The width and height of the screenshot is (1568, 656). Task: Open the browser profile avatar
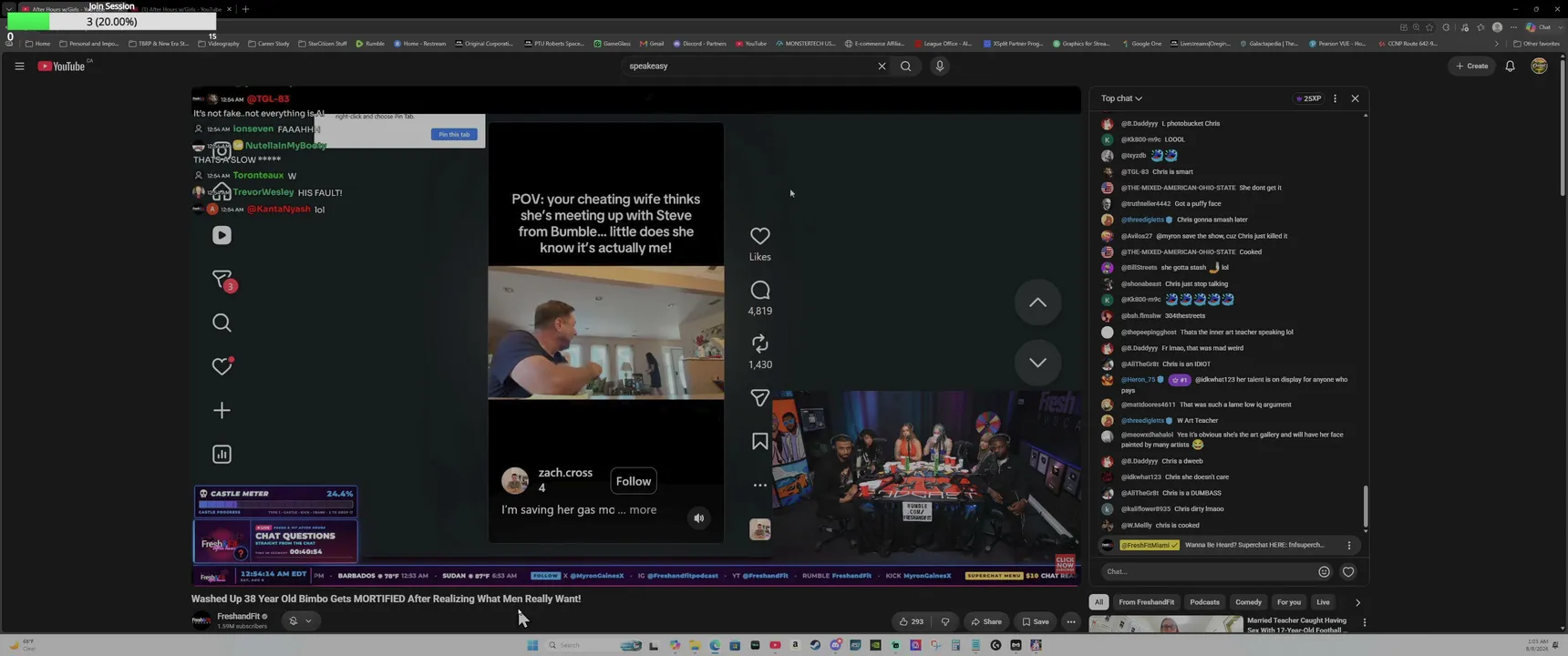pyautogui.click(x=1497, y=27)
